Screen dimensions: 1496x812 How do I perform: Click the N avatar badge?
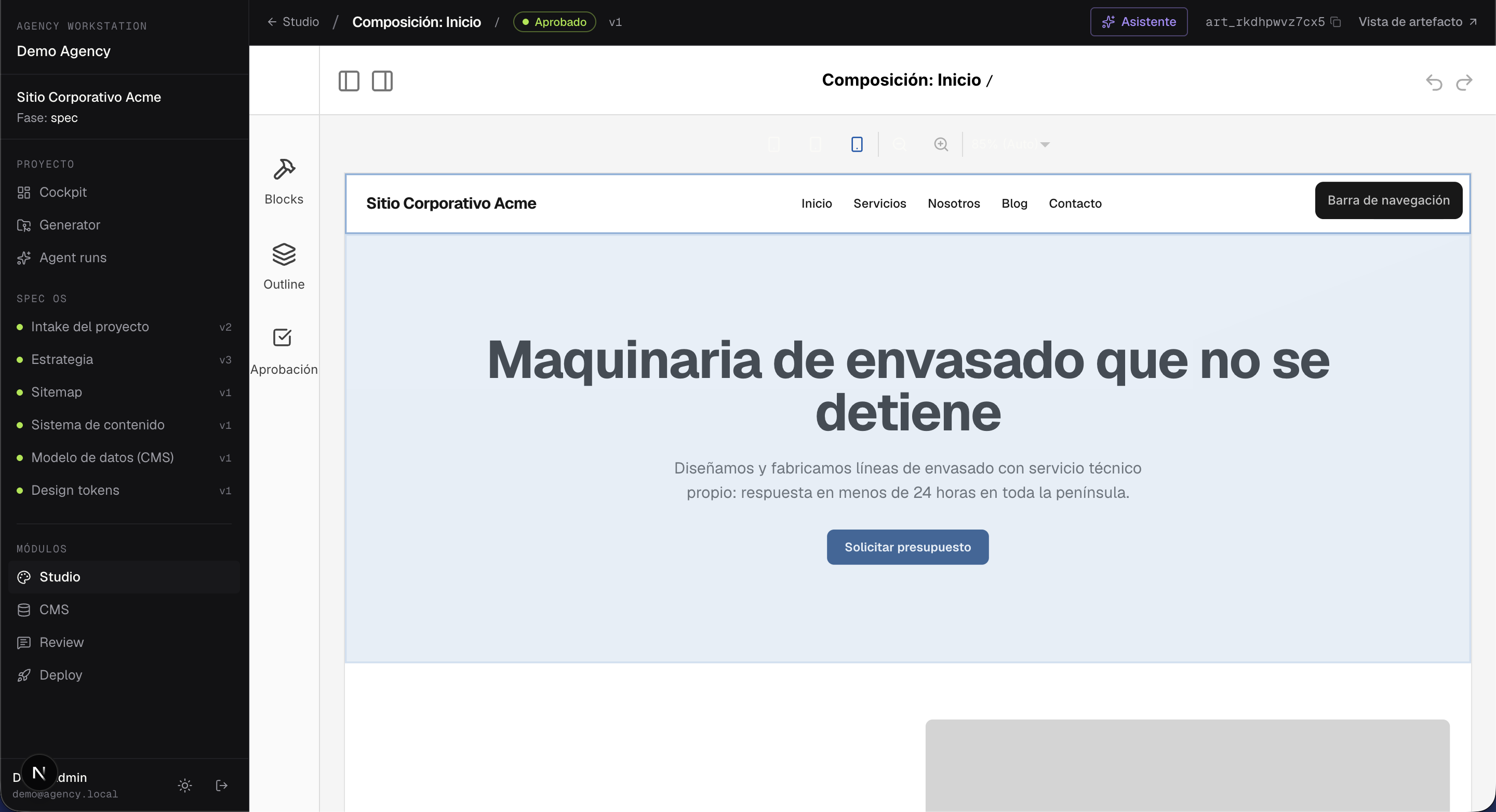coord(39,773)
